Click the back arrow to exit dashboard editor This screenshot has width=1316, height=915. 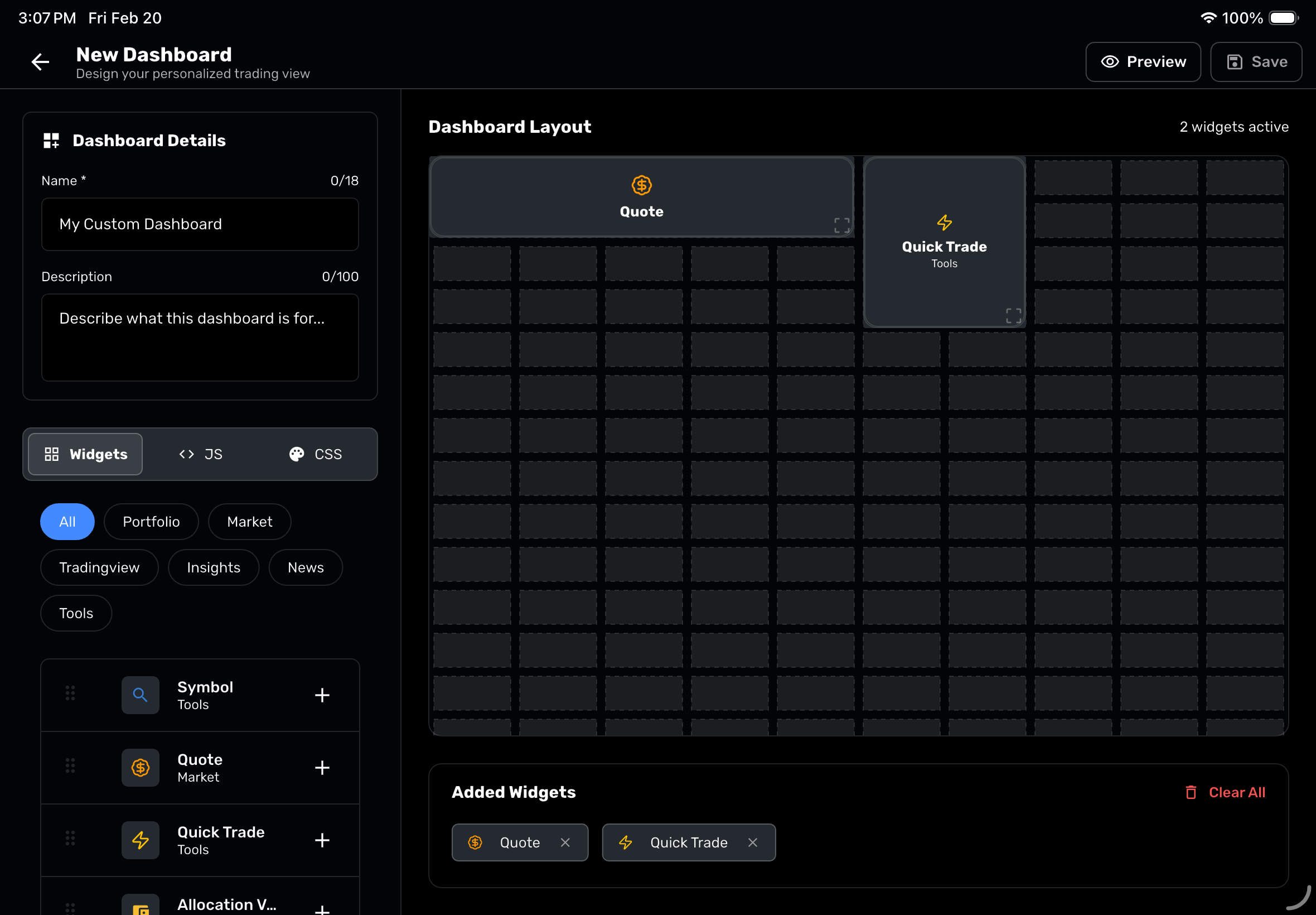click(x=40, y=61)
